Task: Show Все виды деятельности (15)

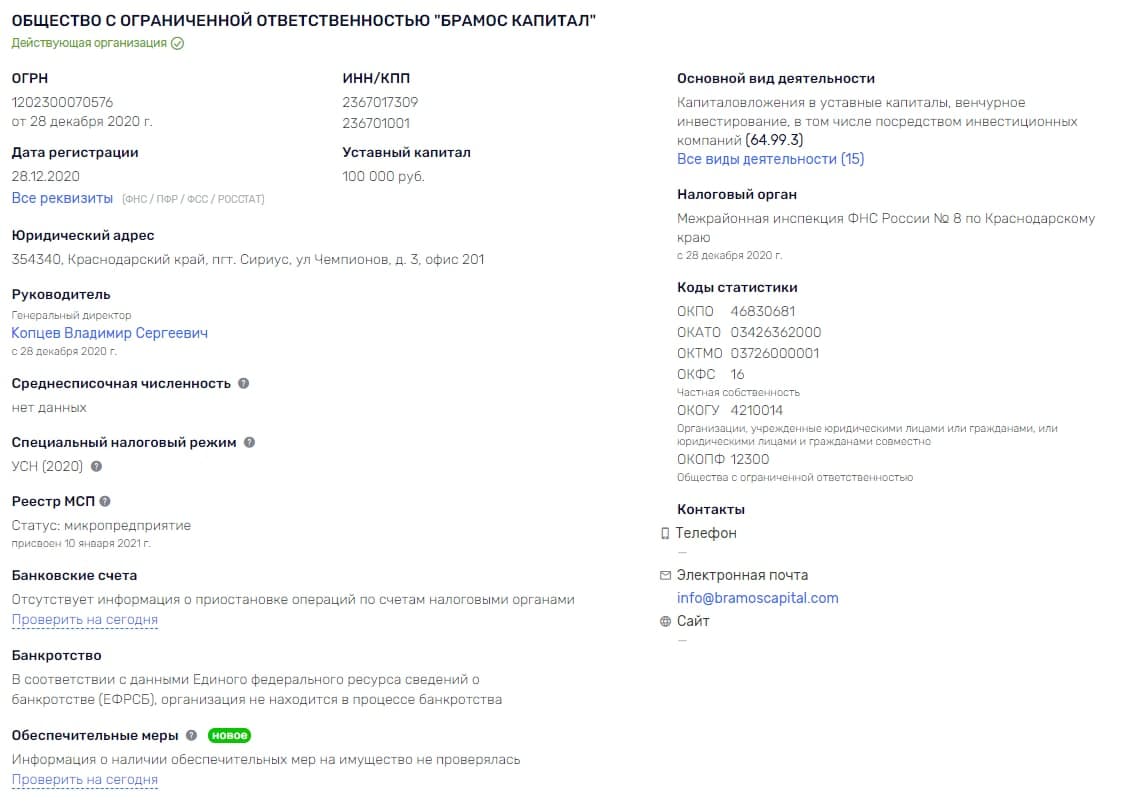Action: [770, 159]
